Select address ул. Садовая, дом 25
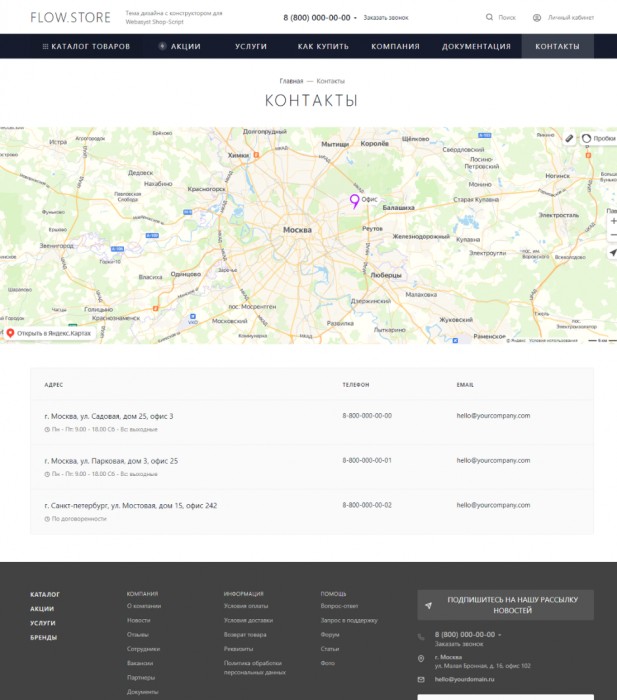 [x=108, y=416]
